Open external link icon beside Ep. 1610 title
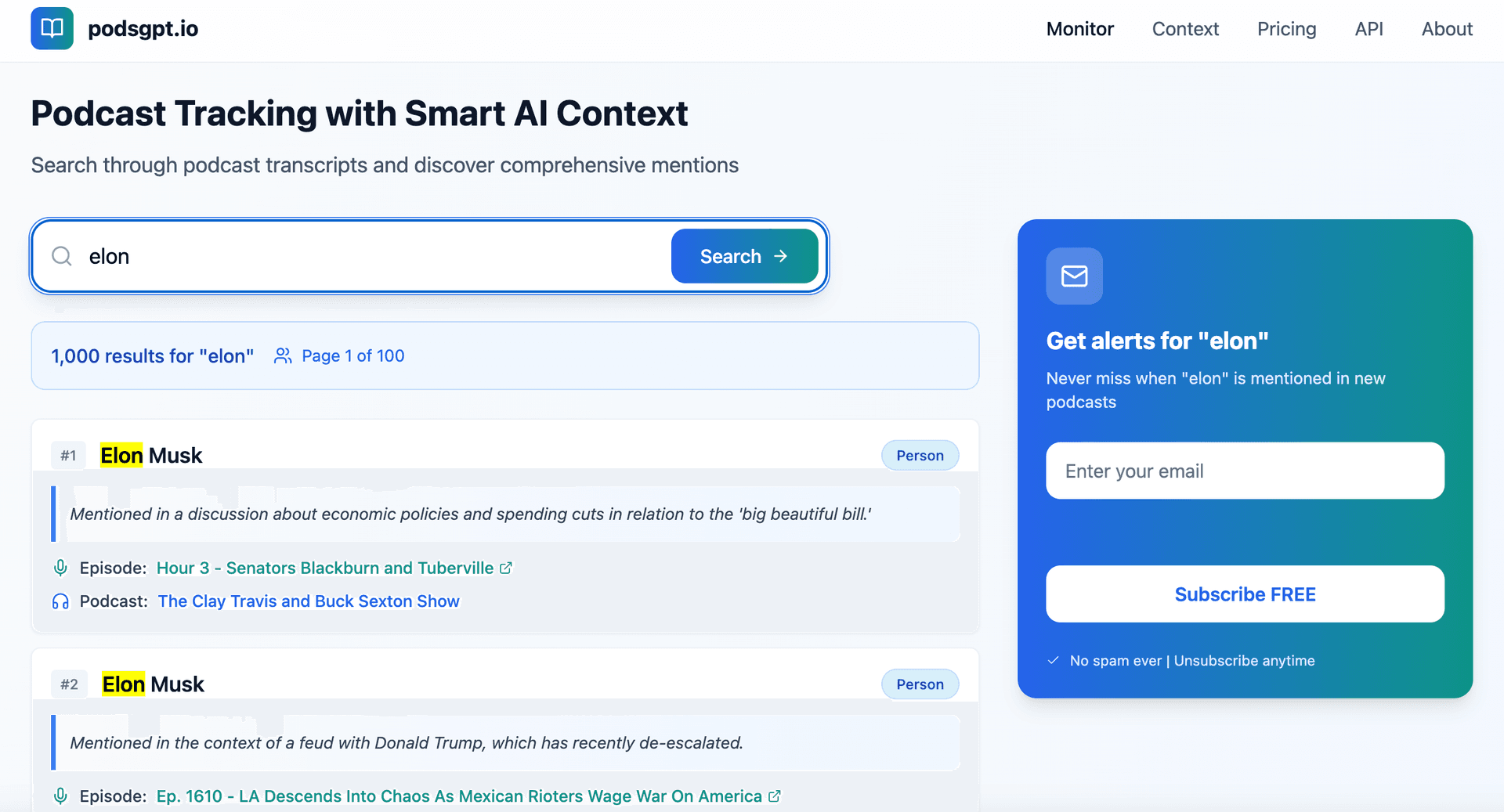Image resolution: width=1504 pixels, height=812 pixels. tap(775, 796)
